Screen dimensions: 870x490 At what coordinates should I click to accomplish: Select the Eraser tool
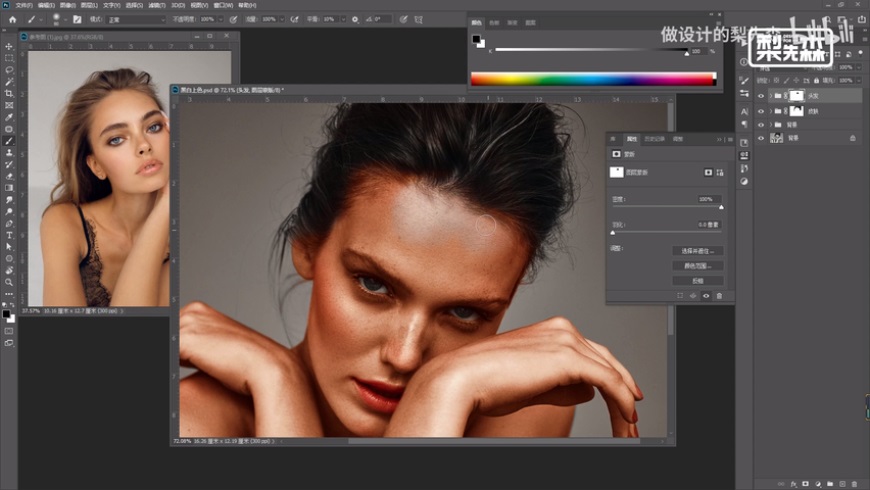[9, 175]
